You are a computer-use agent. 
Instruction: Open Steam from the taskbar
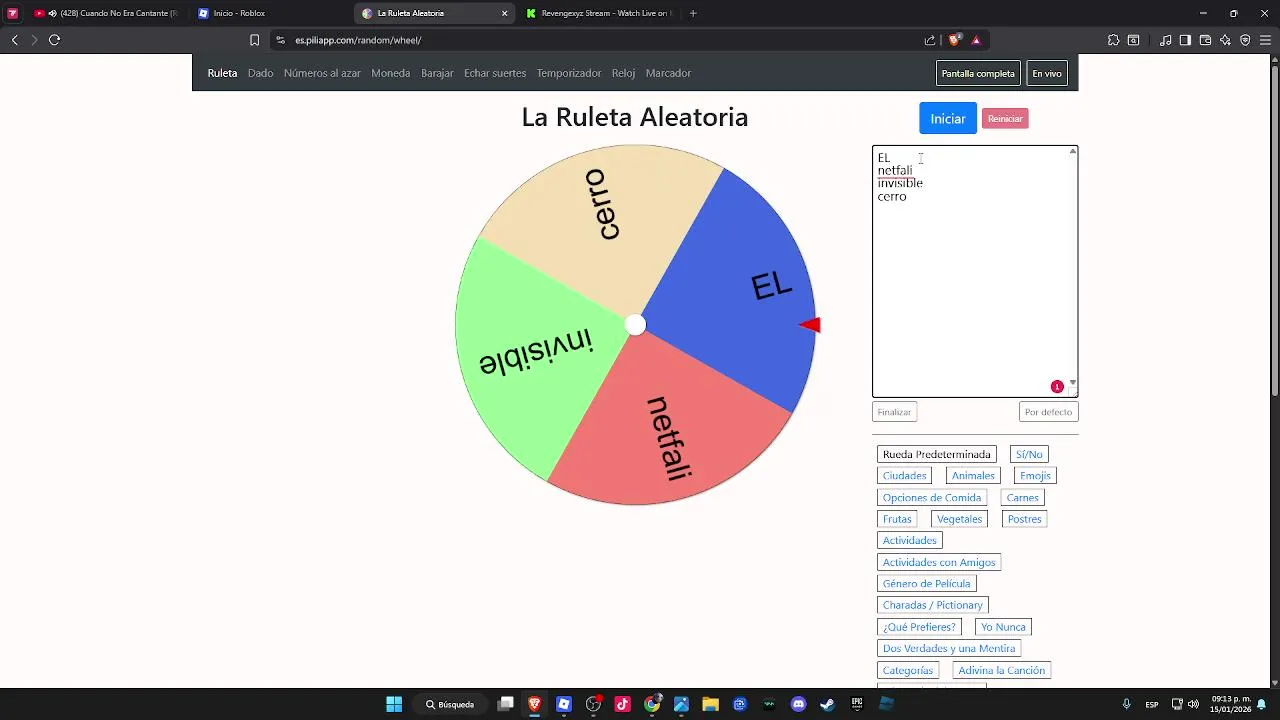pyautogui.click(x=828, y=704)
